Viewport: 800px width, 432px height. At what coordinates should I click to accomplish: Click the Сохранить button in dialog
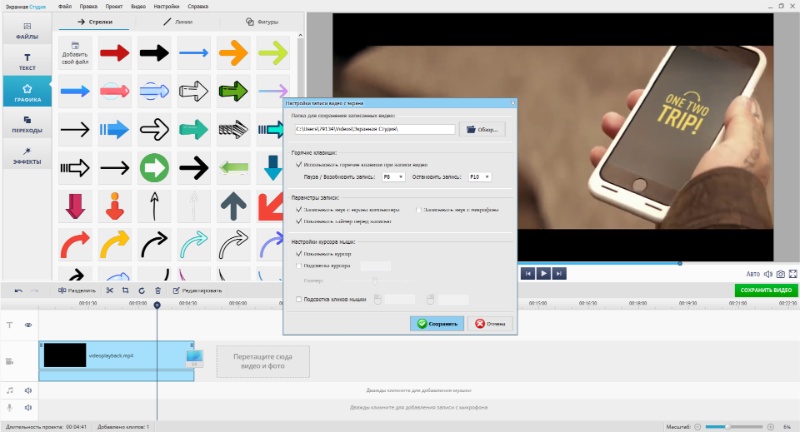point(437,324)
